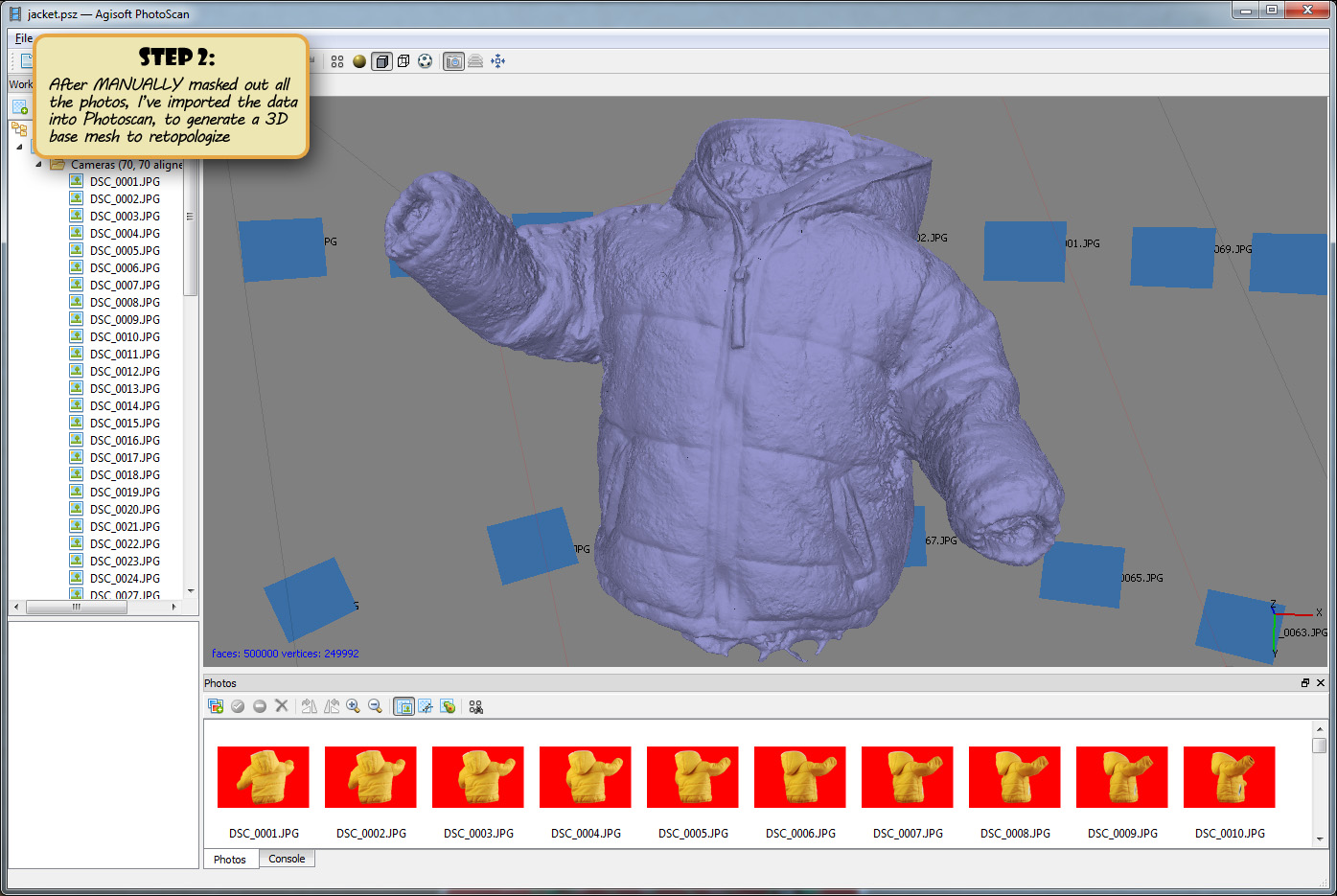Select DSC_0016.JPG in the camera tree
The image size is (1337, 896).
[125, 440]
